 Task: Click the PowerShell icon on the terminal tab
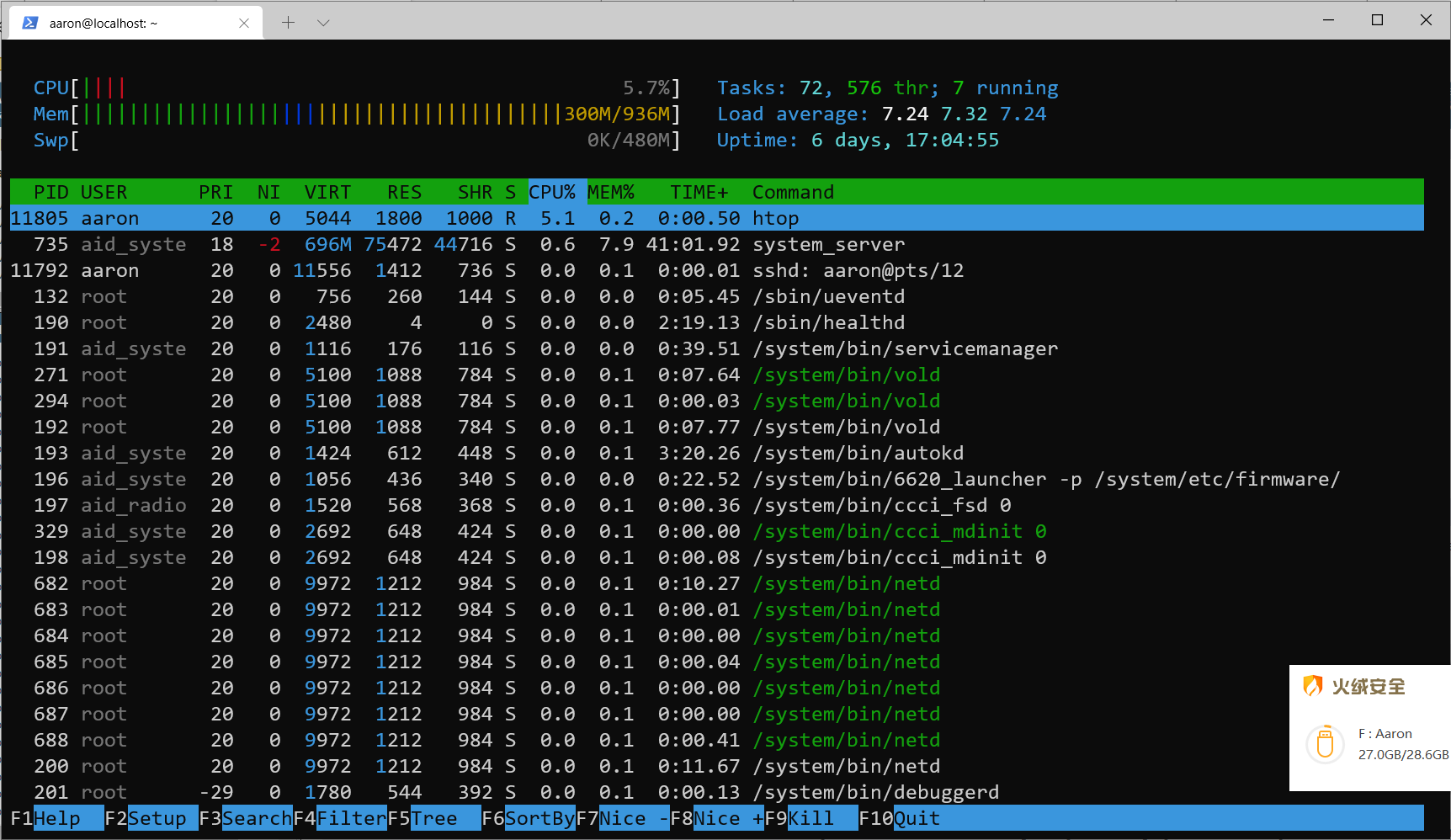(x=29, y=22)
